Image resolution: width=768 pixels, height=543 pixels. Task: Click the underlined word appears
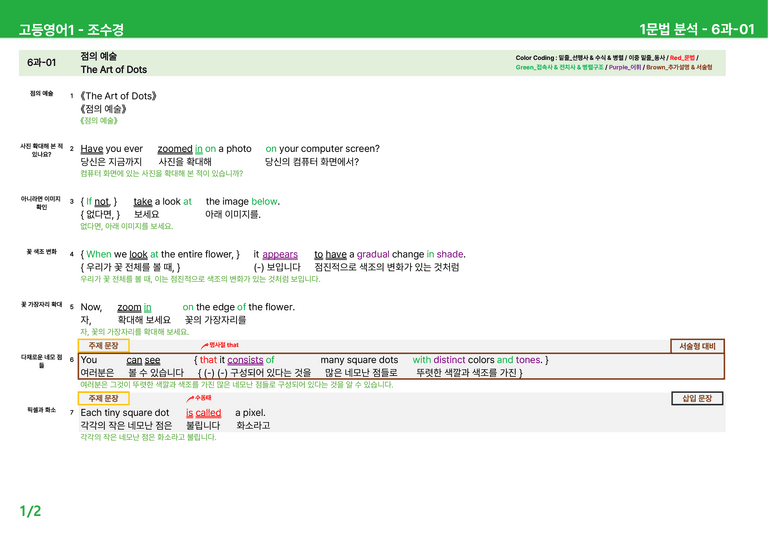pyautogui.click(x=280, y=254)
